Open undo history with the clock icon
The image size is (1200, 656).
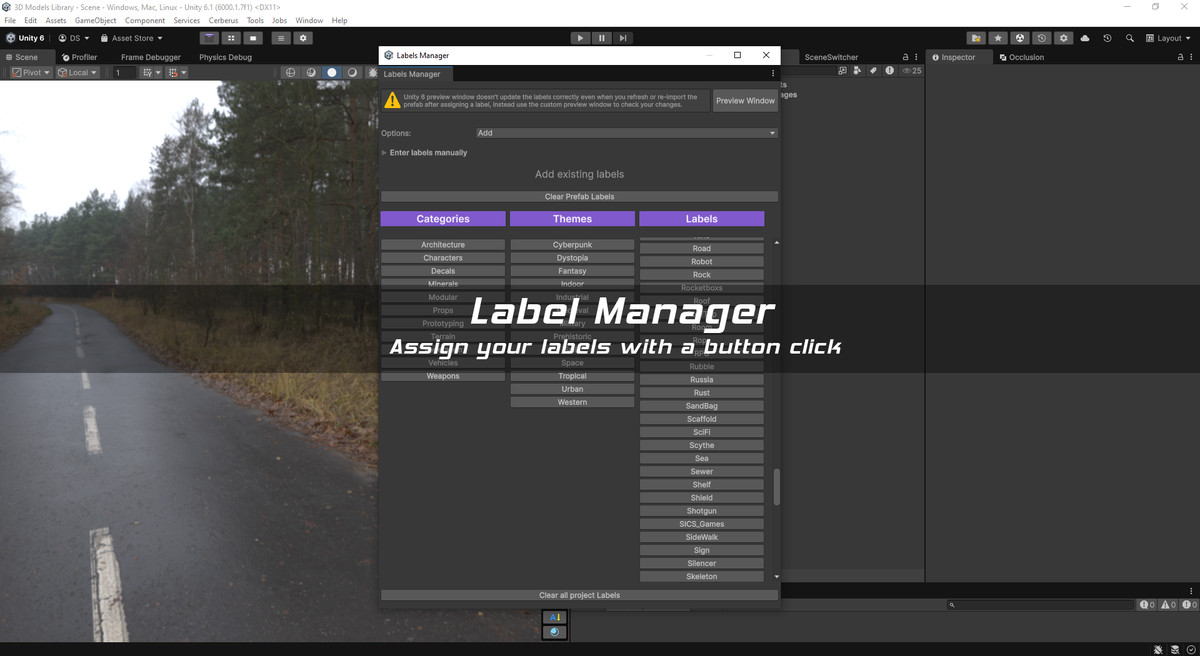click(x=1107, y=38)
